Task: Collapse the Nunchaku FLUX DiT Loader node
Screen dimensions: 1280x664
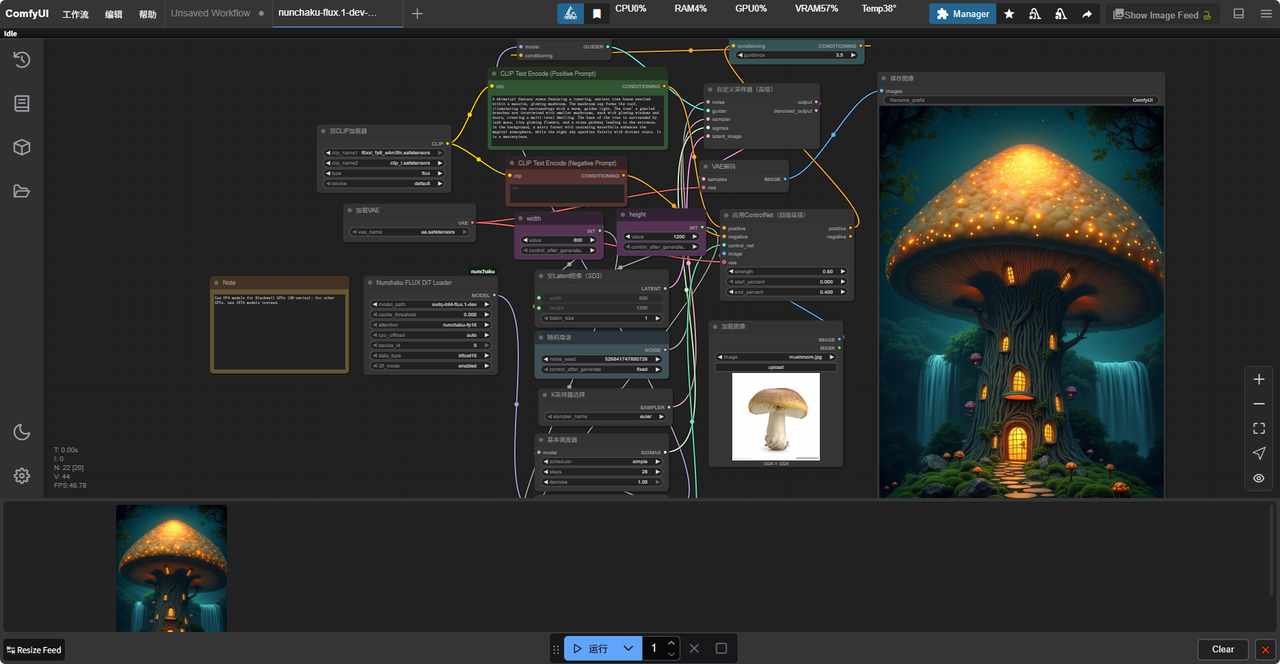Action: pos(370,283)
